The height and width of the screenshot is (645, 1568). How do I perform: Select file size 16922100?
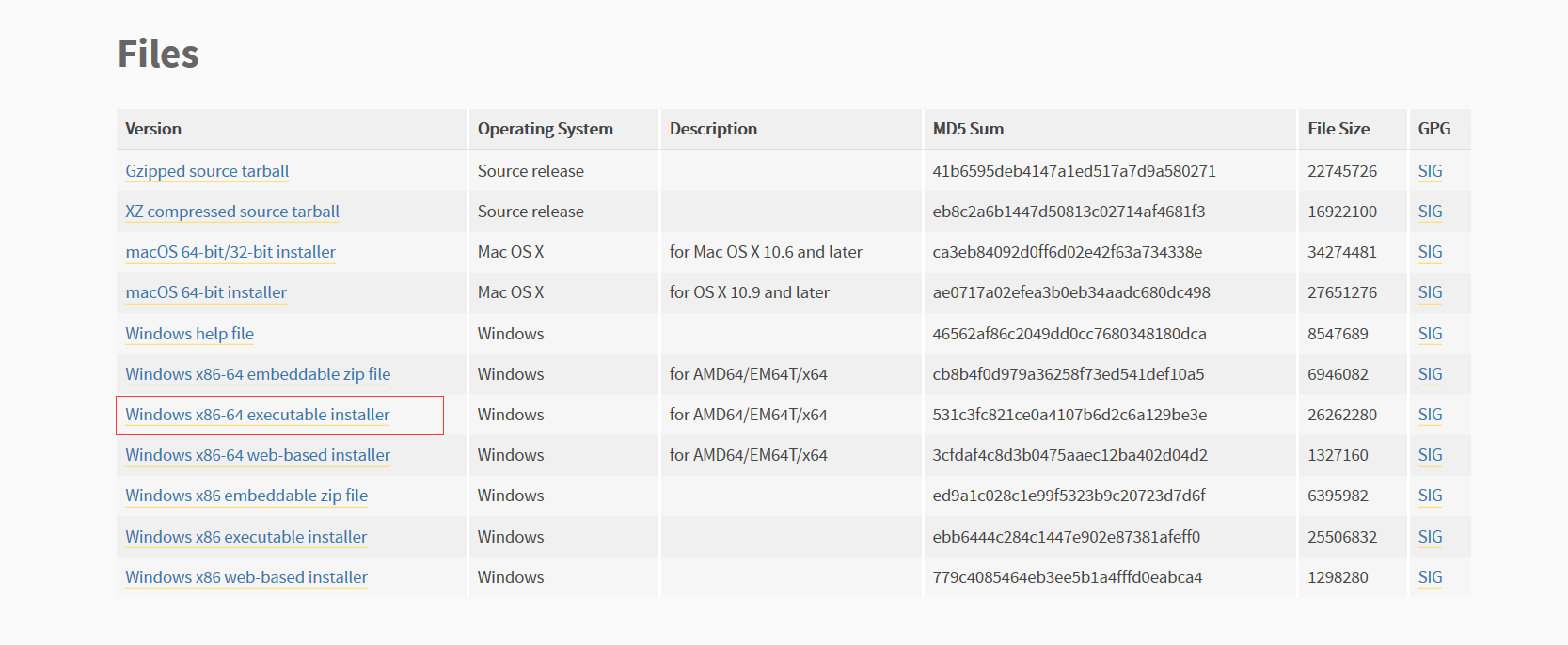(1342, 212)
